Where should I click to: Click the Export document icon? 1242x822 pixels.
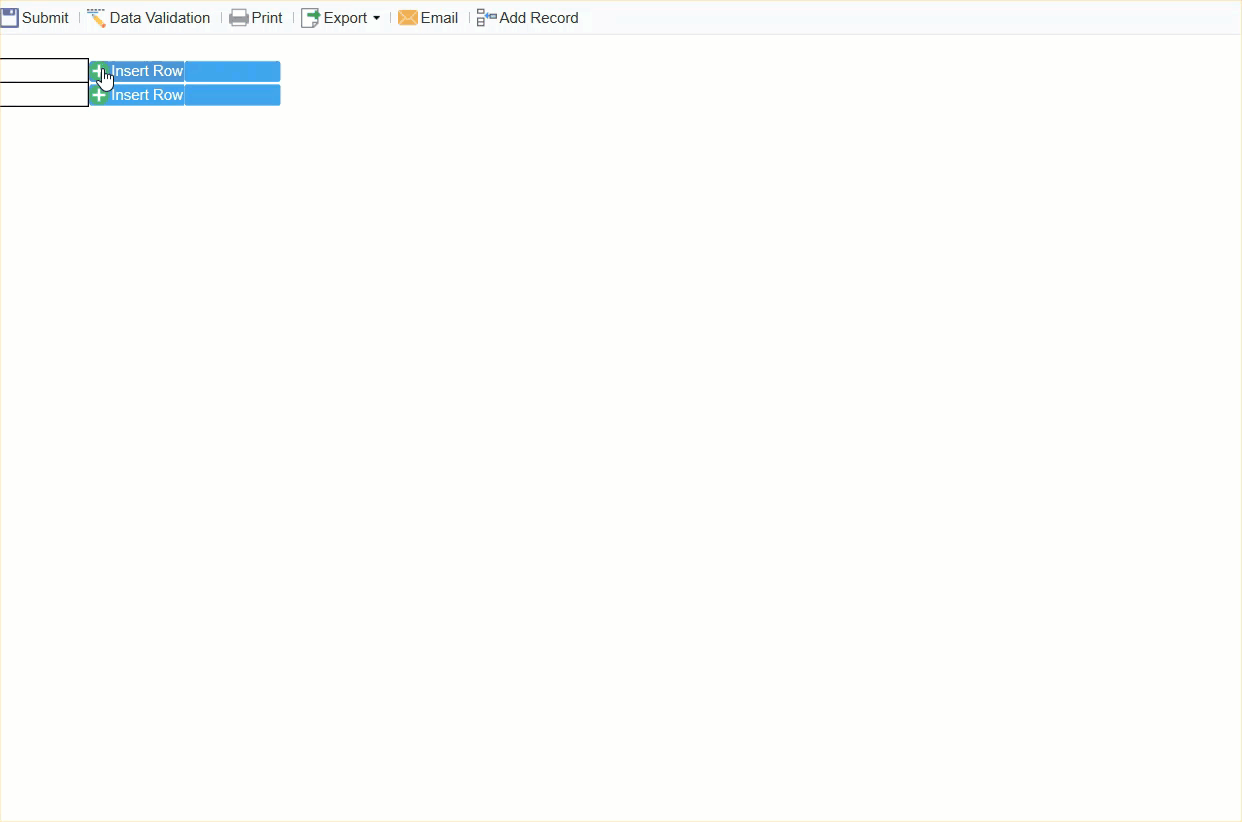pyautogui.click(x=309, y=17)
